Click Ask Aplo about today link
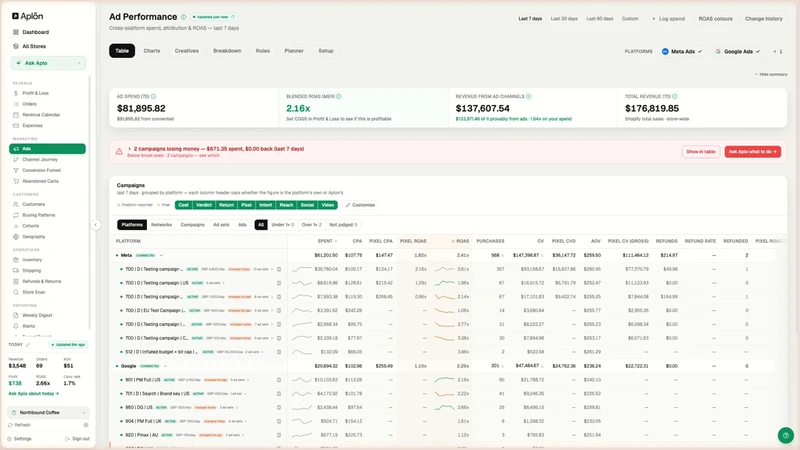This screenshot has height=450, width=800. 34,394
